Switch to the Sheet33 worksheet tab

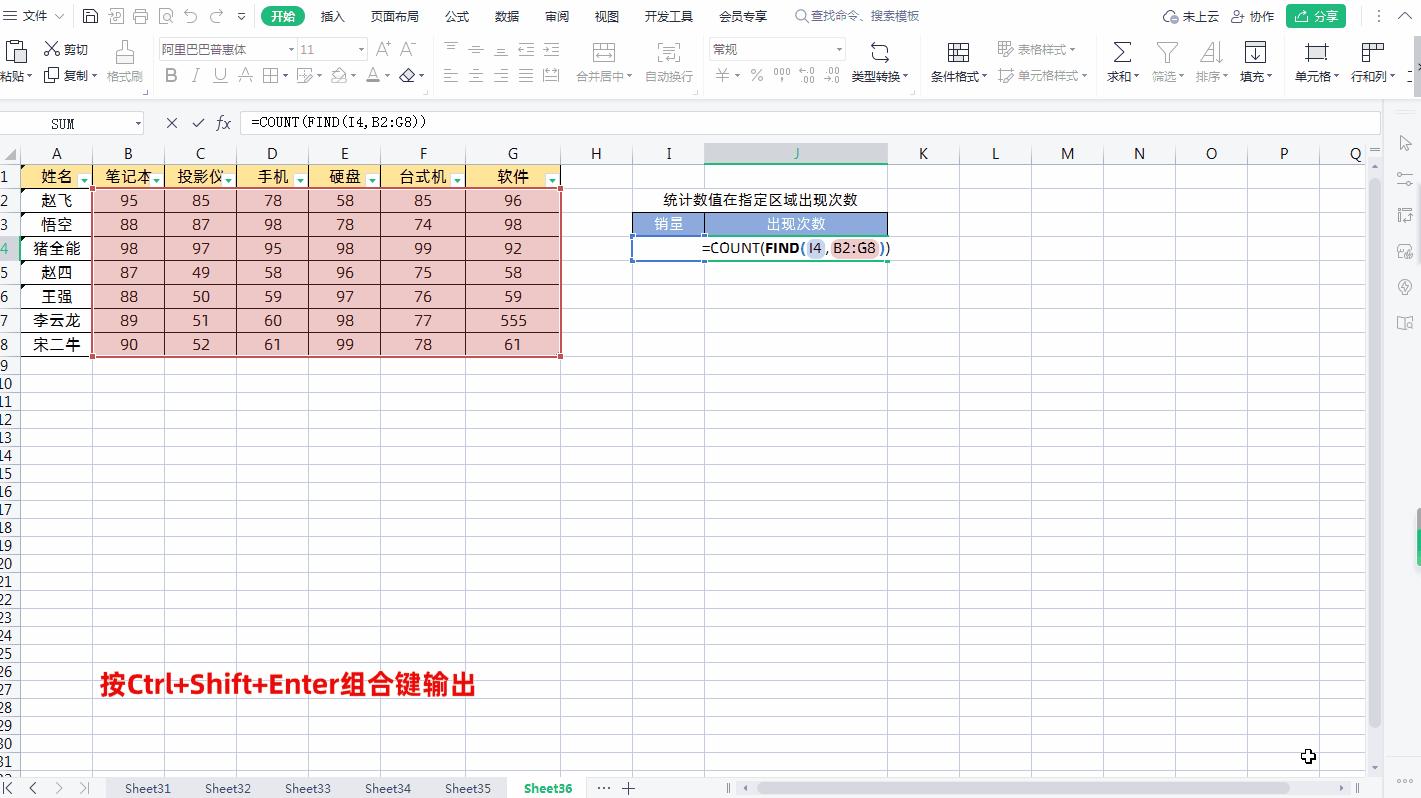[307, 788]
